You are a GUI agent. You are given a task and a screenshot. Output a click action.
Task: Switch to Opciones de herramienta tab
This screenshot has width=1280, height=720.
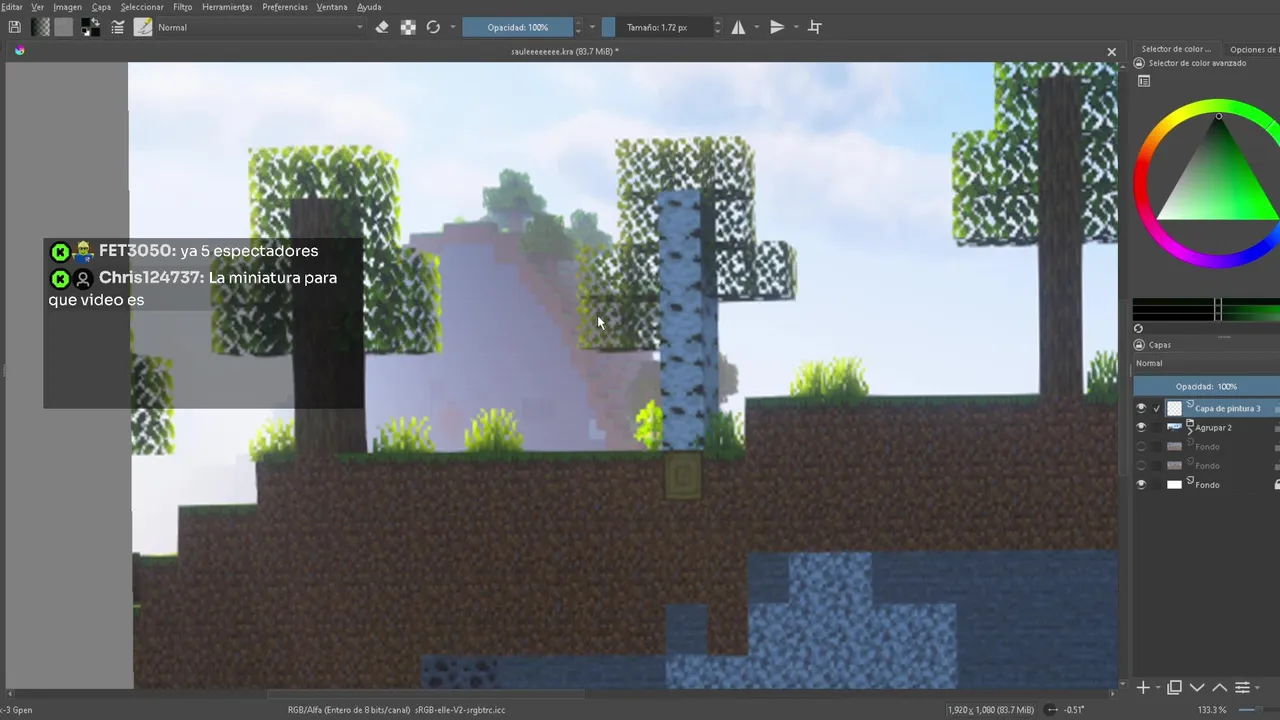click(x=1253, y=49)
